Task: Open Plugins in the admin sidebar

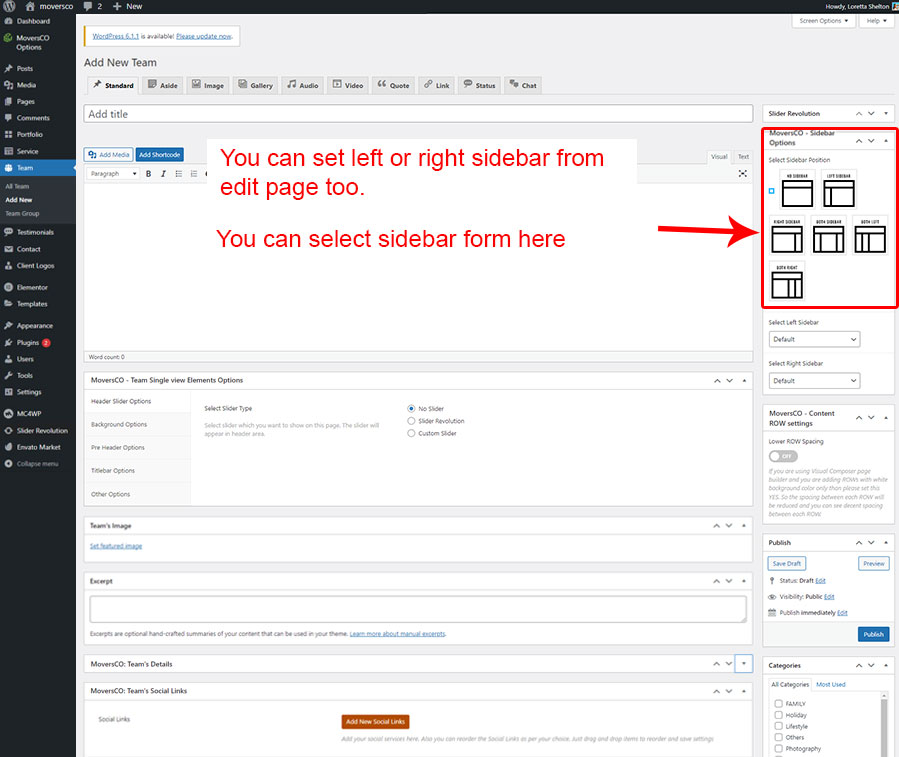Action: [28, 342]
